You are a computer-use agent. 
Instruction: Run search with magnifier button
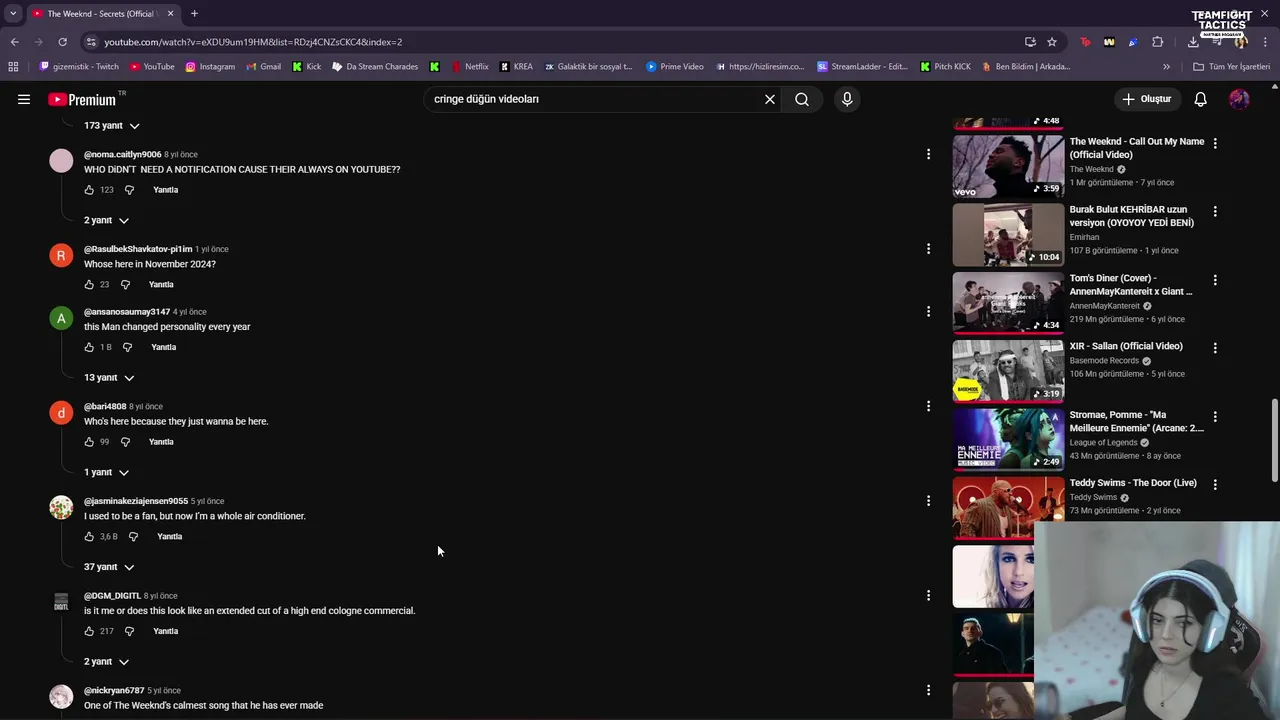point(802,99)
